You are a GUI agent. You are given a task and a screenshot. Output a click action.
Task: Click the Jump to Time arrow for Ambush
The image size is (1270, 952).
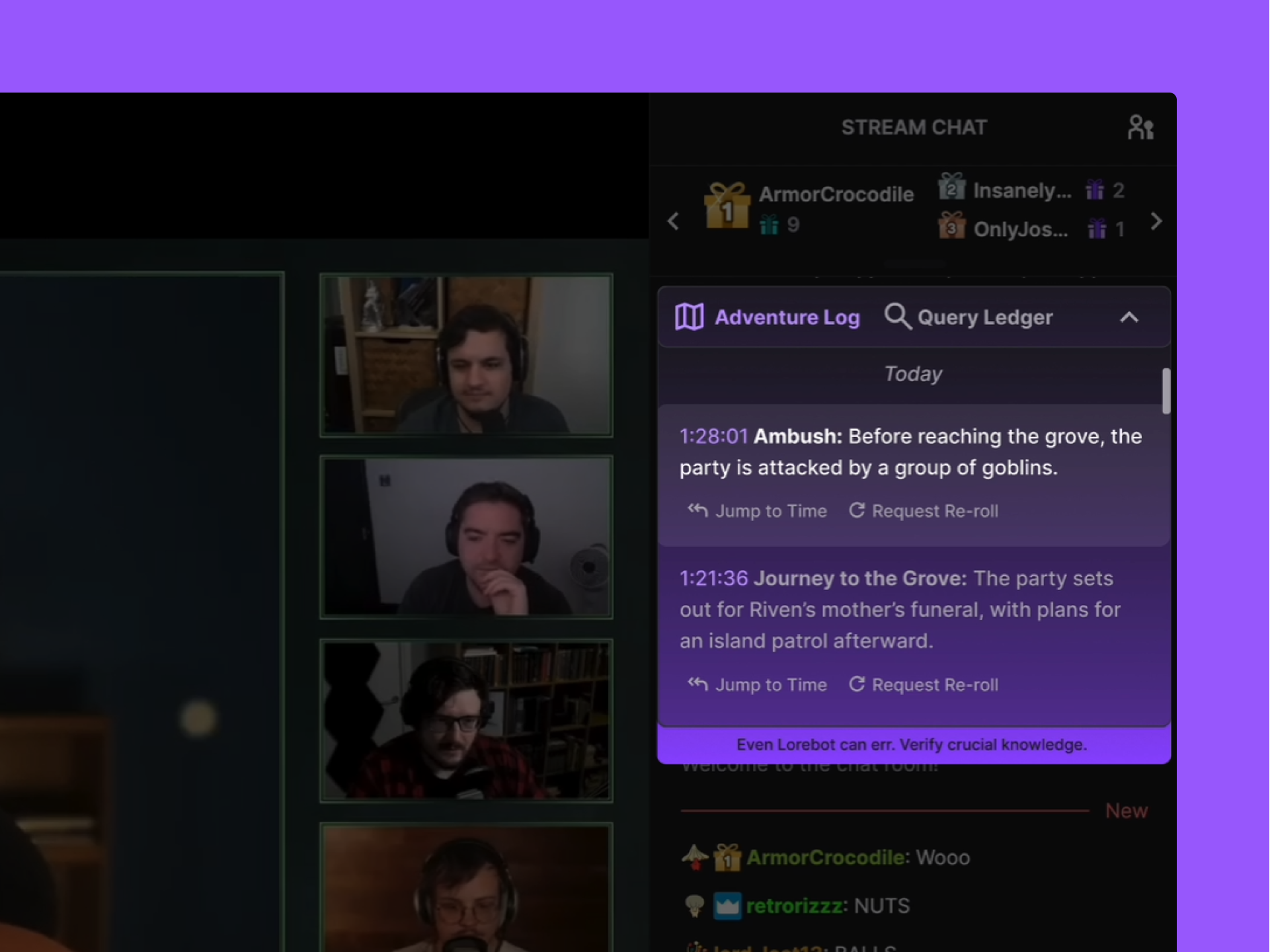pos(698,510)
